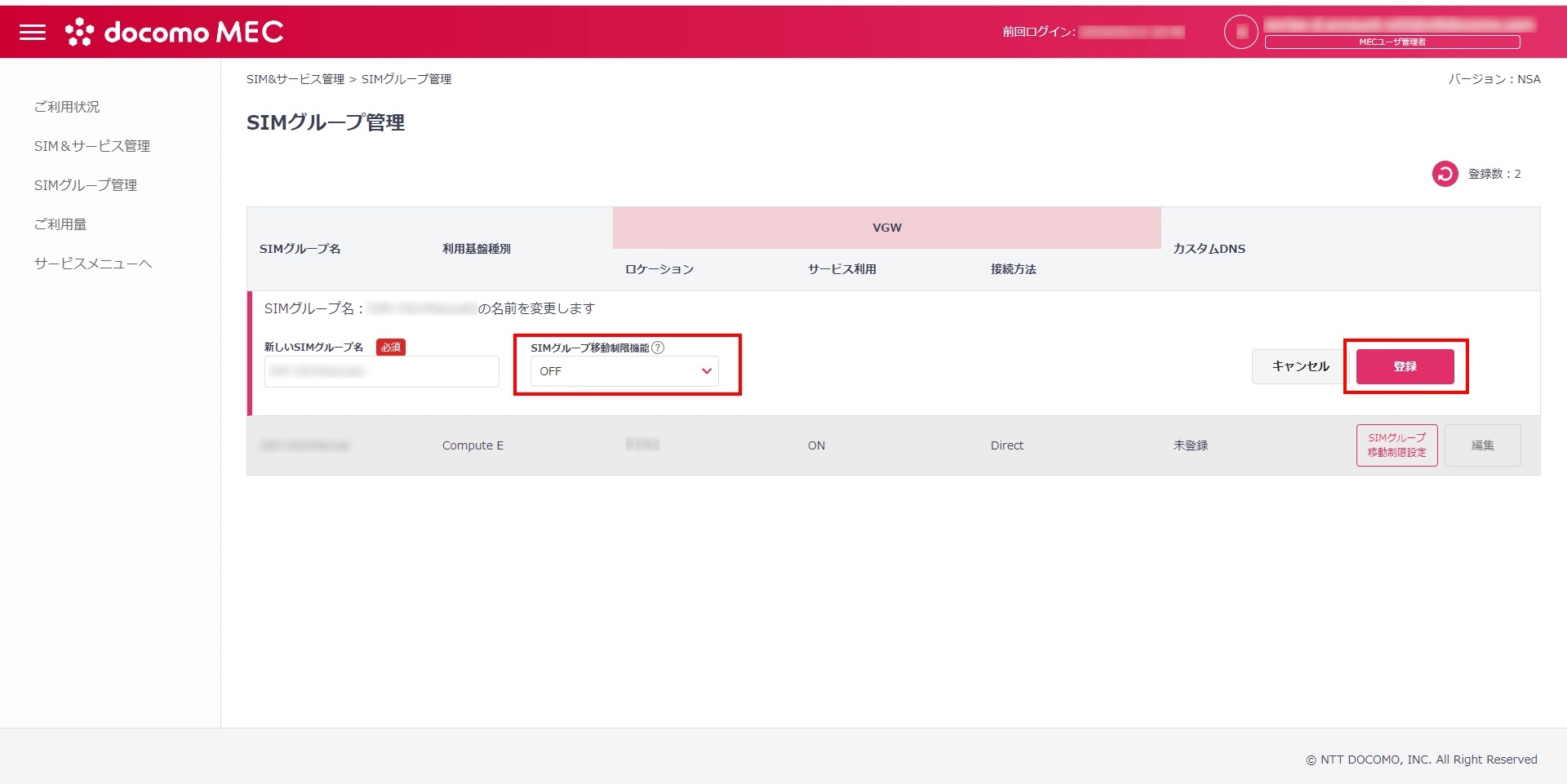Click サービスメニューへ in the sidebar

pyautogui.click(x=93, y=264)
